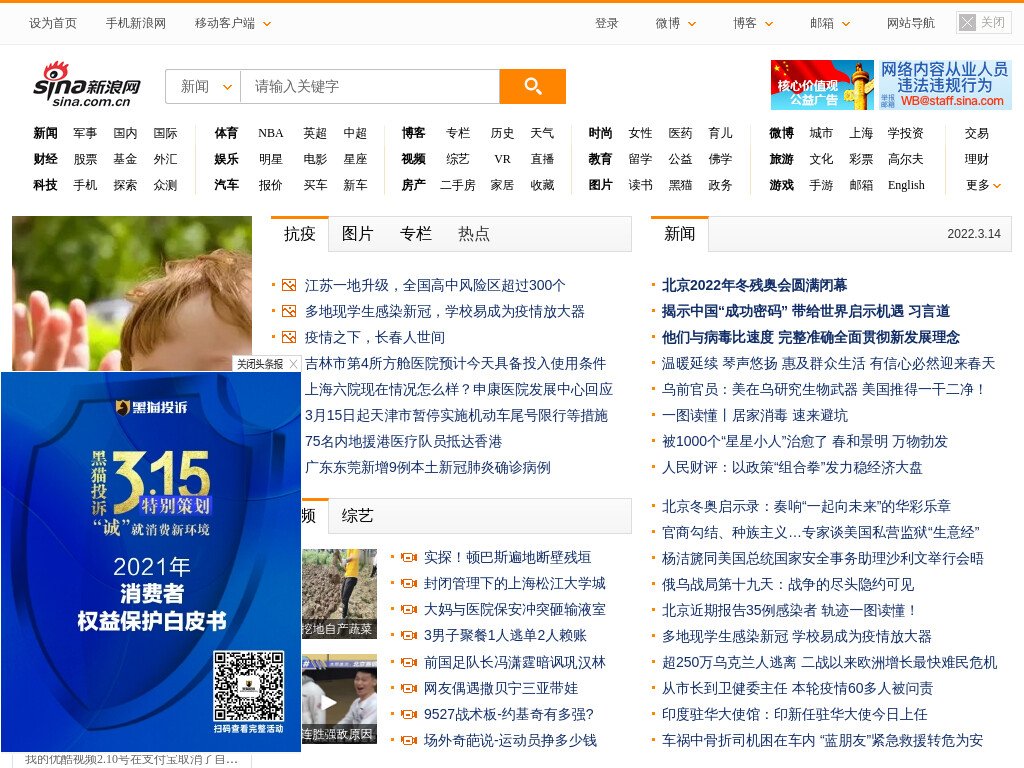Close the headline ad via 关闭头条报
This screenshot has width=1024, height=768.
266,364
